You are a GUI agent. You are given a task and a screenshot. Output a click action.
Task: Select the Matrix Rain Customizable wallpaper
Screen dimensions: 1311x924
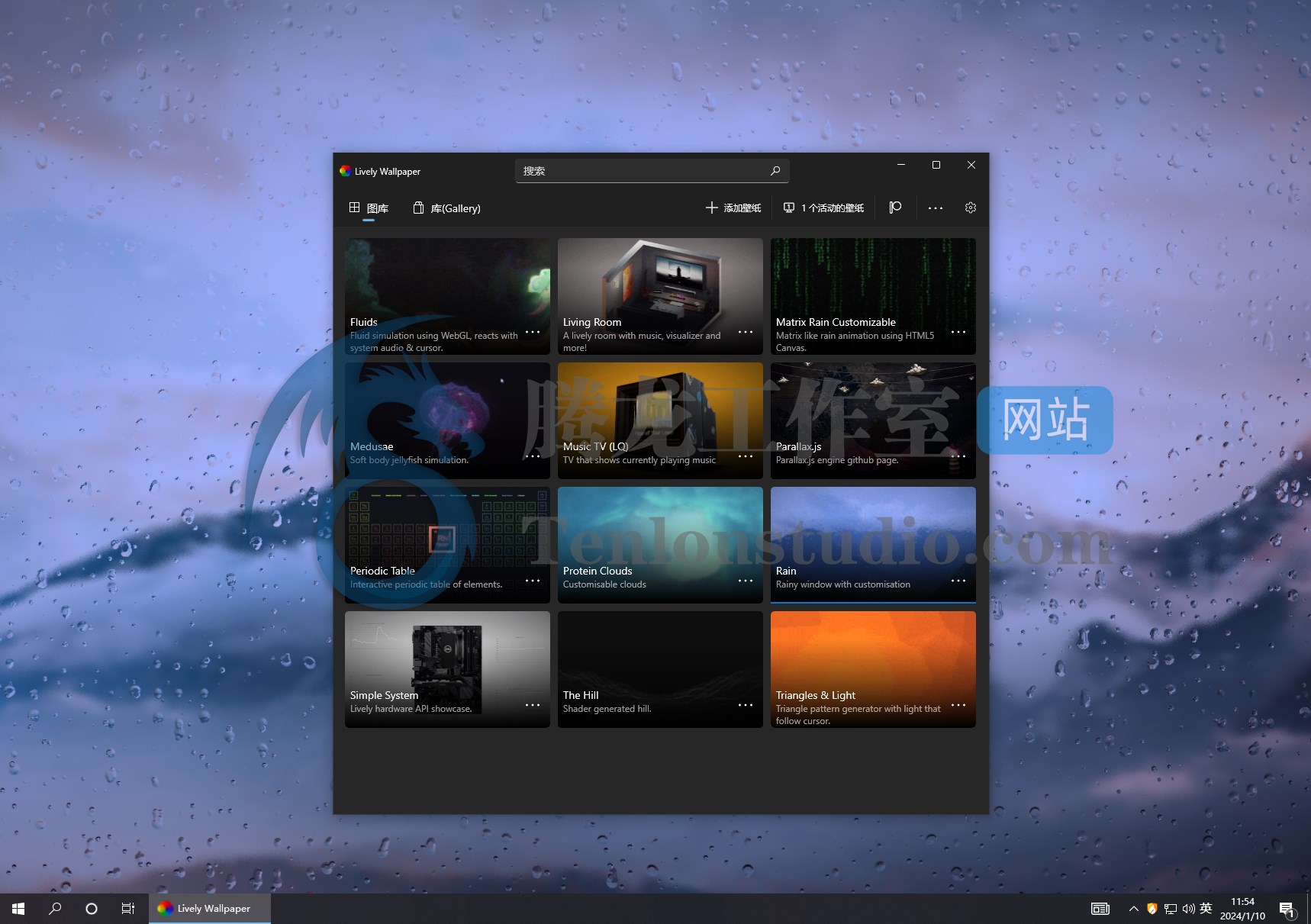click(x=873, y=296)
